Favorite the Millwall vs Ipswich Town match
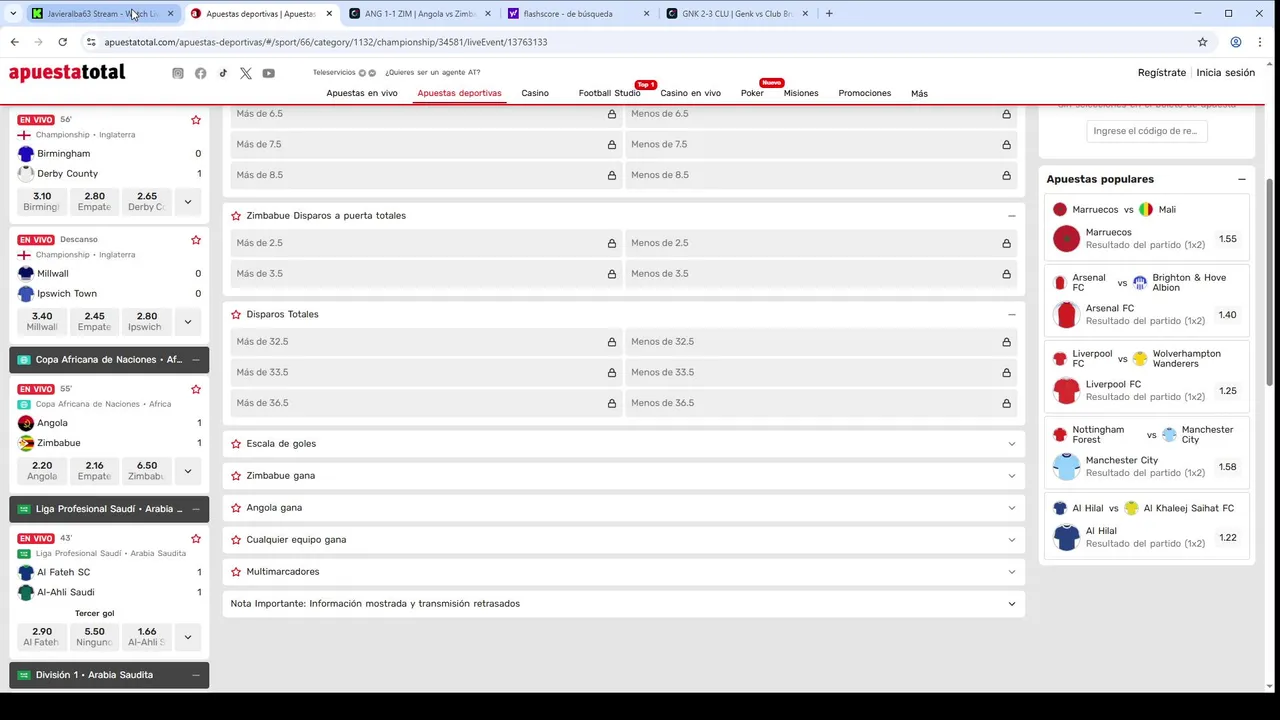The height and width of the screenshot is (720, 1280). (196, 240)
